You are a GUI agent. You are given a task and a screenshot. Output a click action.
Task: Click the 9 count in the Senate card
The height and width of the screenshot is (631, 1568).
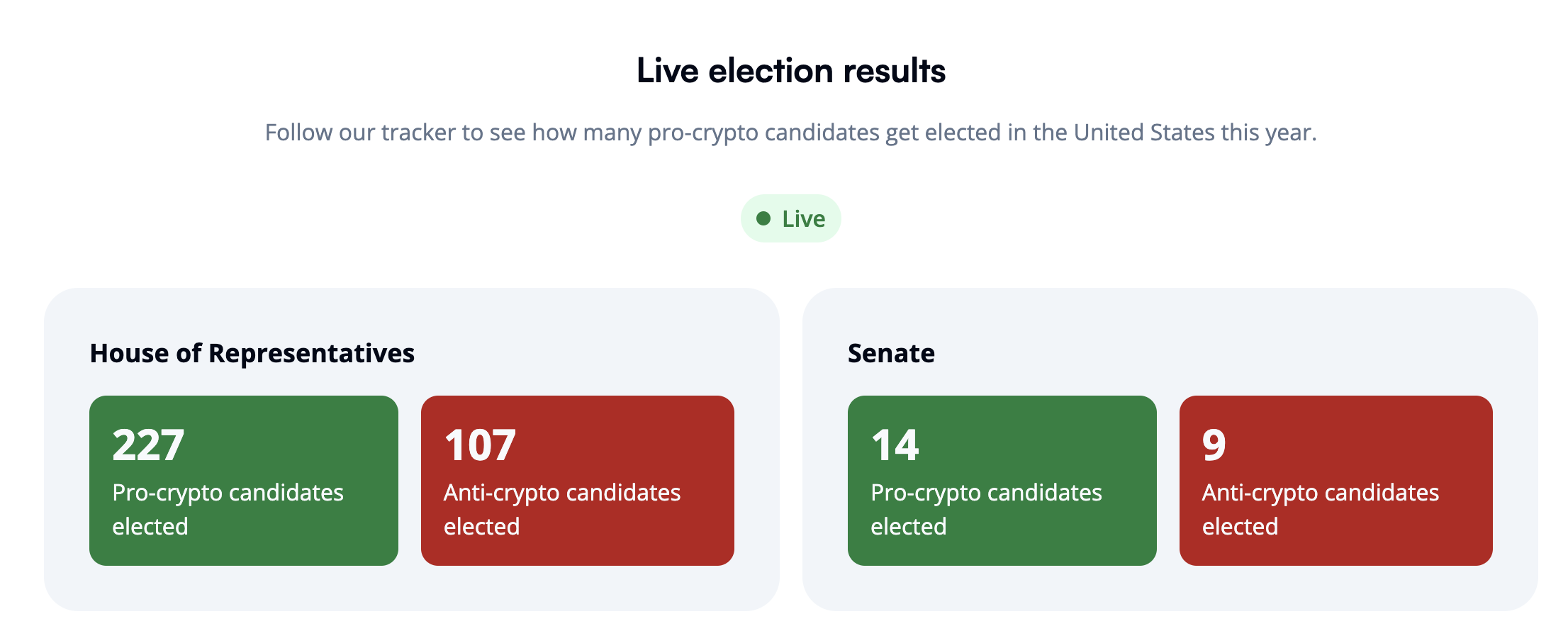click(x=1214, y=445)
